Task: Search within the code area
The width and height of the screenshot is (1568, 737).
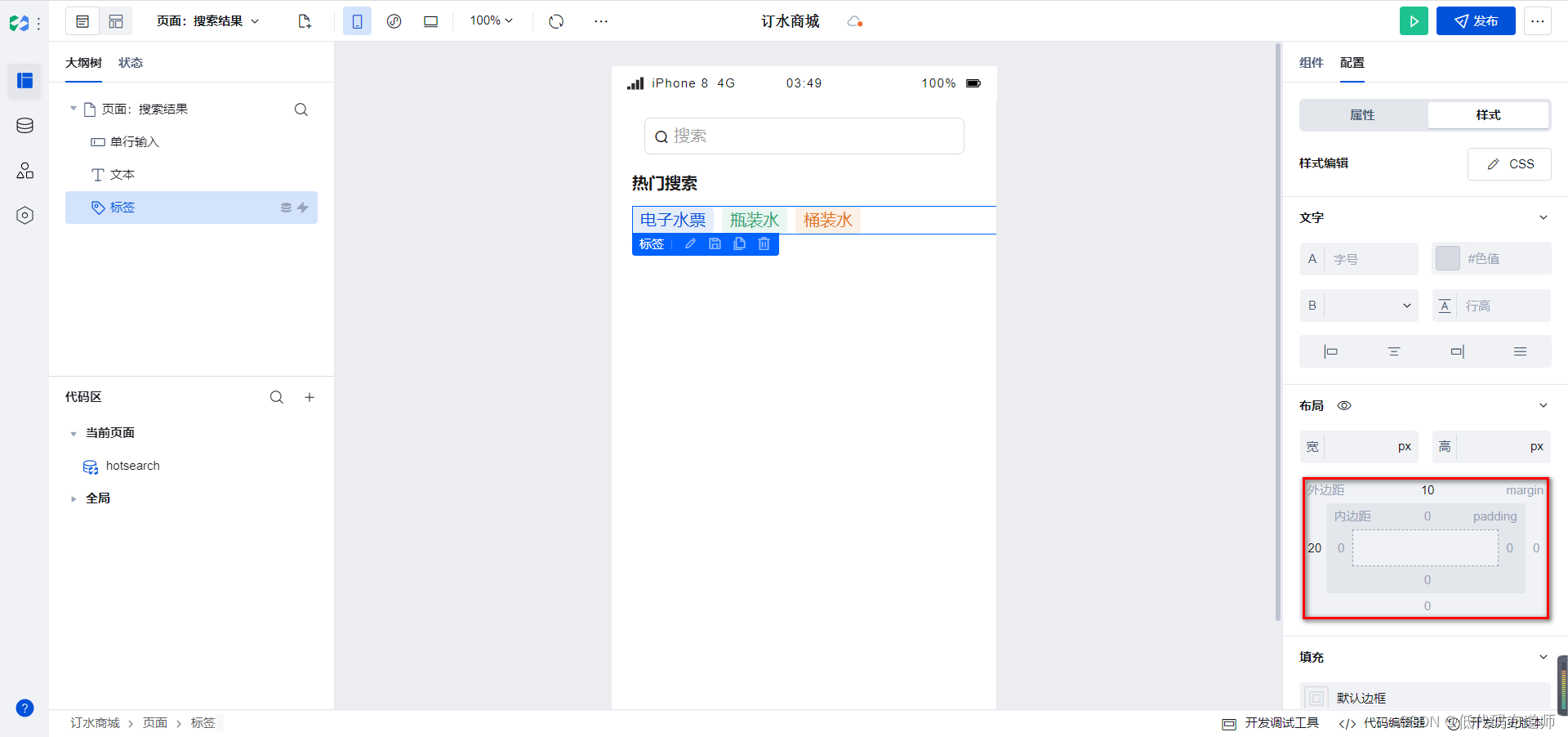Action: pyautogui.click(x=277, y=397)
